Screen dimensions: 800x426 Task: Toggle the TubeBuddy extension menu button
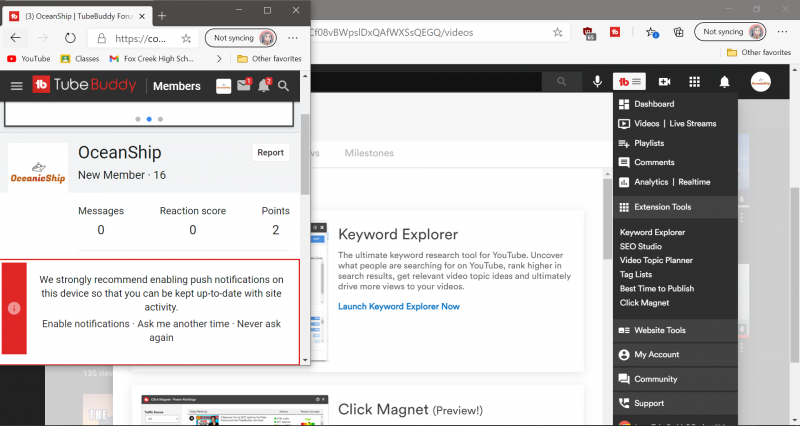click(631, 82)
